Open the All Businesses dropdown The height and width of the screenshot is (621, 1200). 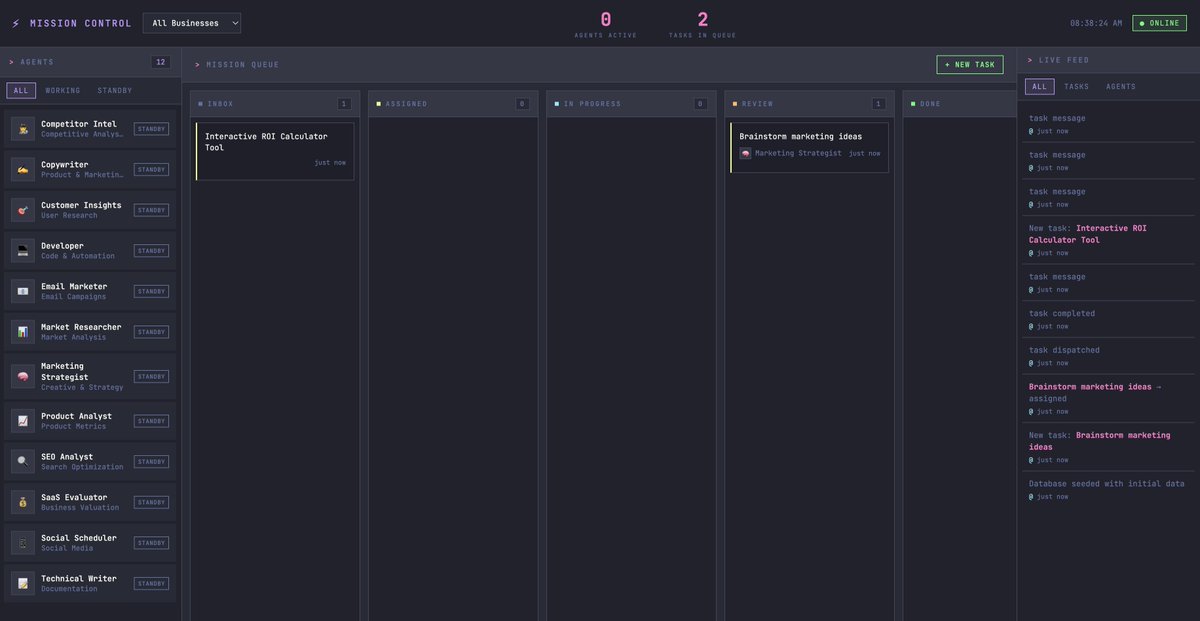pos(192,23)
